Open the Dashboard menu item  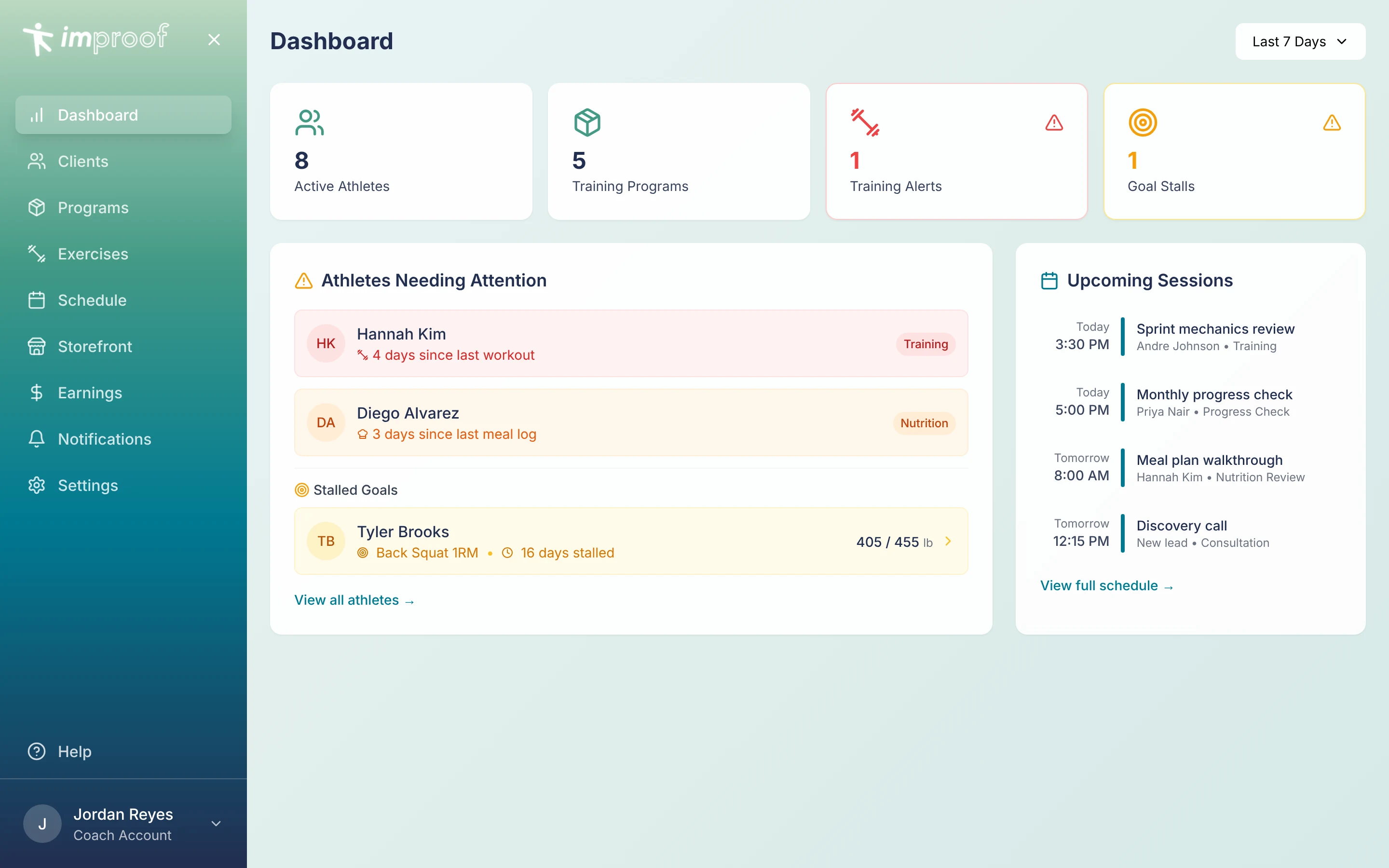123,115
